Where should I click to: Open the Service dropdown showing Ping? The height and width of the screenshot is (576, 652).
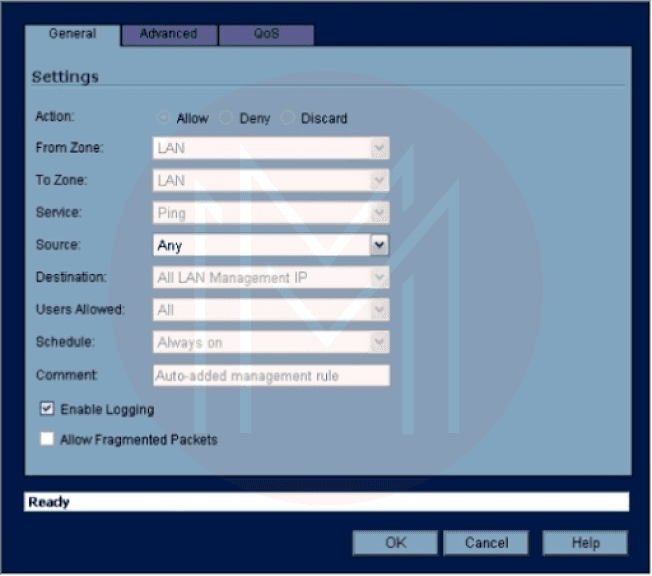point(379,213)
